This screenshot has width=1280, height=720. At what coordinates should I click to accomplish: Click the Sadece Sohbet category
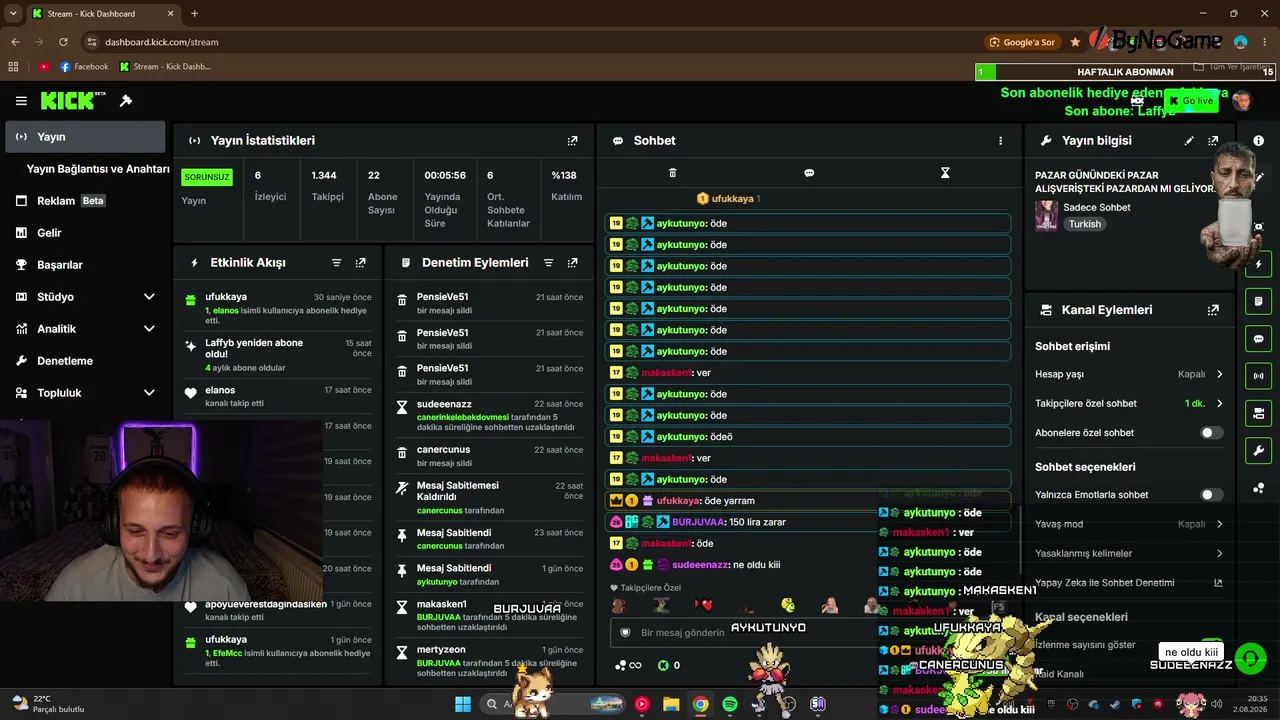click(1097, 208)
